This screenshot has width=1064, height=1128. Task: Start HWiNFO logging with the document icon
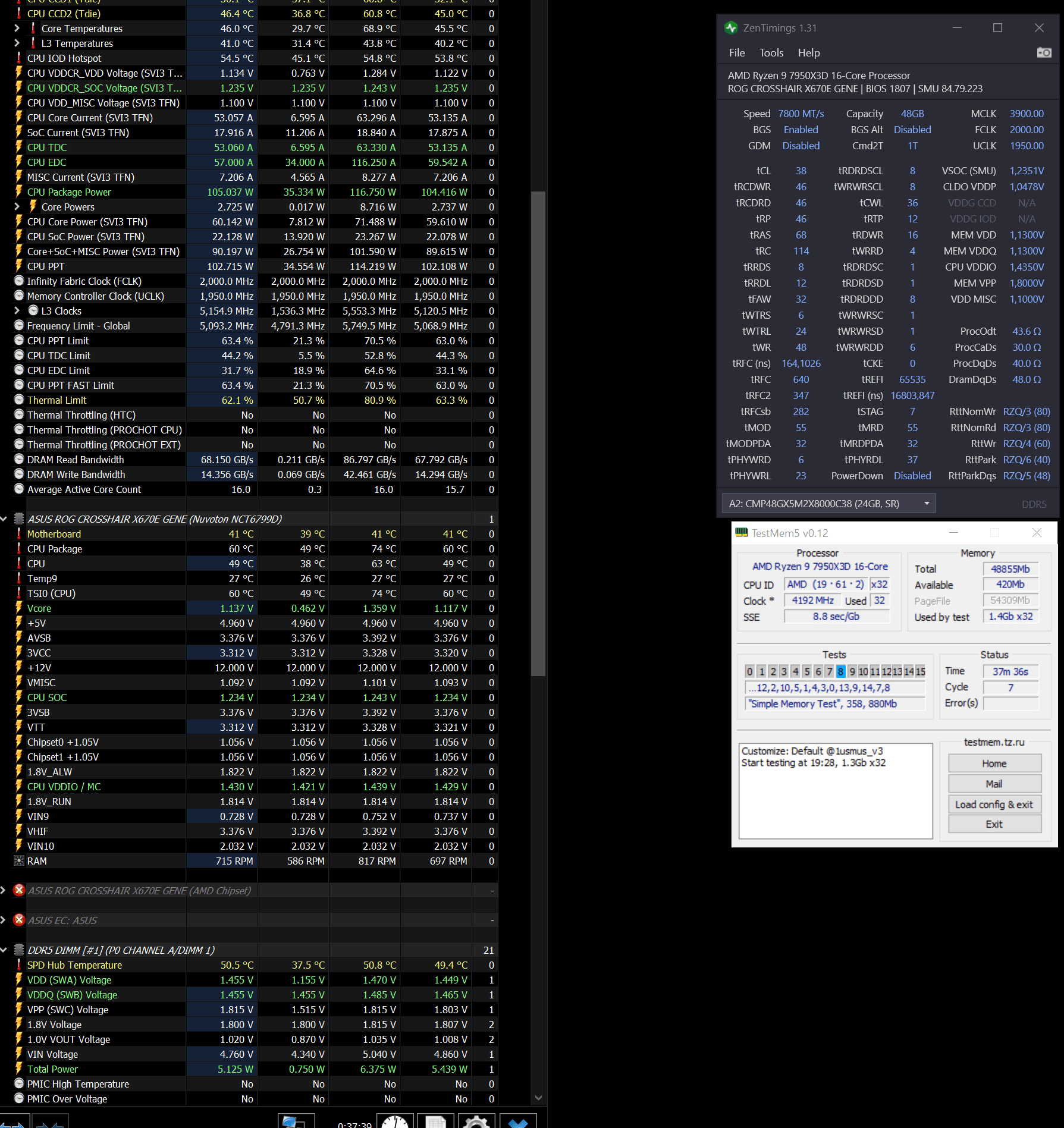(436, 1121)
